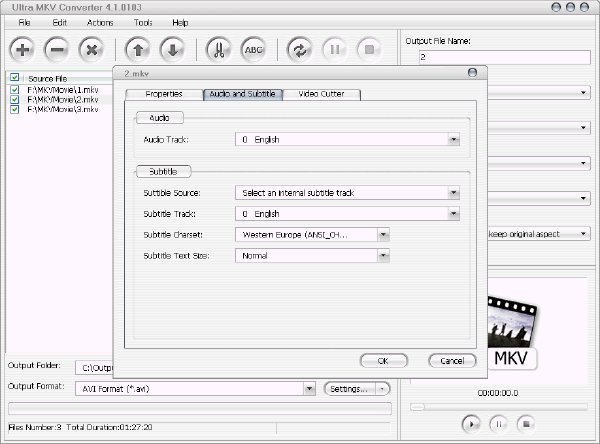The width and height of the screenshot is (600, 444).
Task: Open the Actions menu
Action: point(100,23)
